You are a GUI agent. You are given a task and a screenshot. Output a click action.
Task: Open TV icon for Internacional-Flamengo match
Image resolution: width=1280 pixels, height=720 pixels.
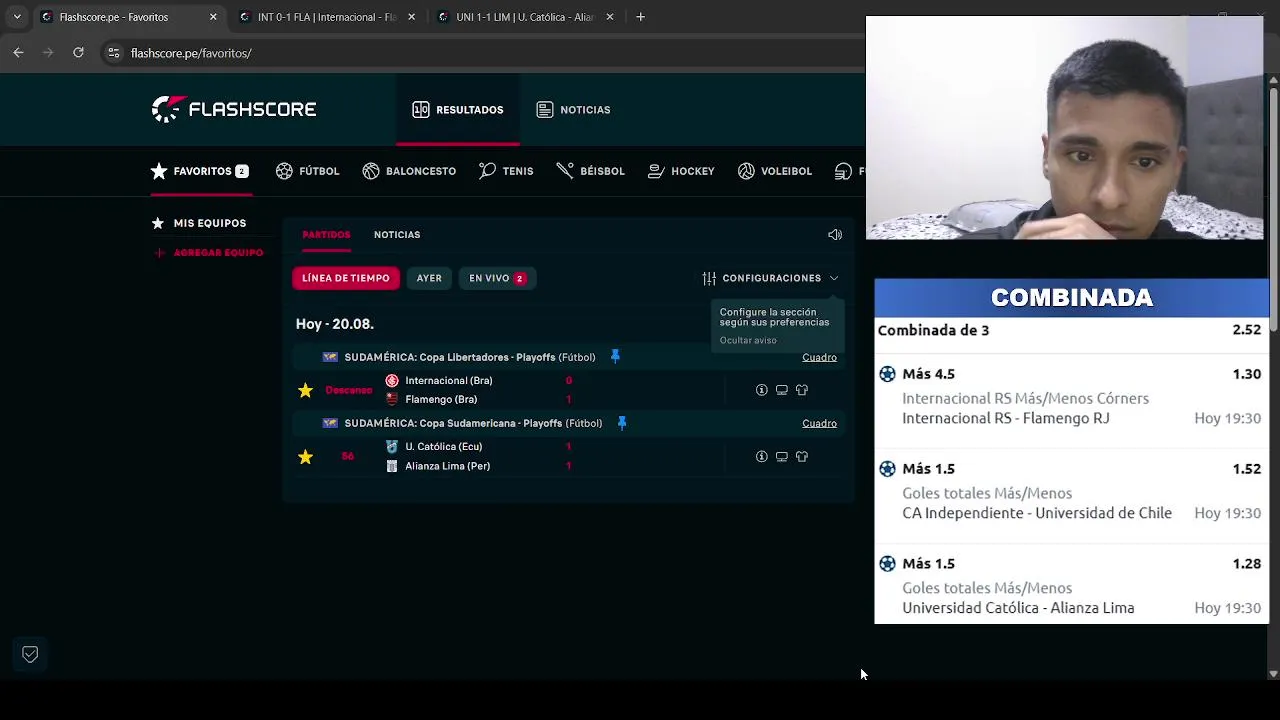pyautogui.click(x=782, y=390)
